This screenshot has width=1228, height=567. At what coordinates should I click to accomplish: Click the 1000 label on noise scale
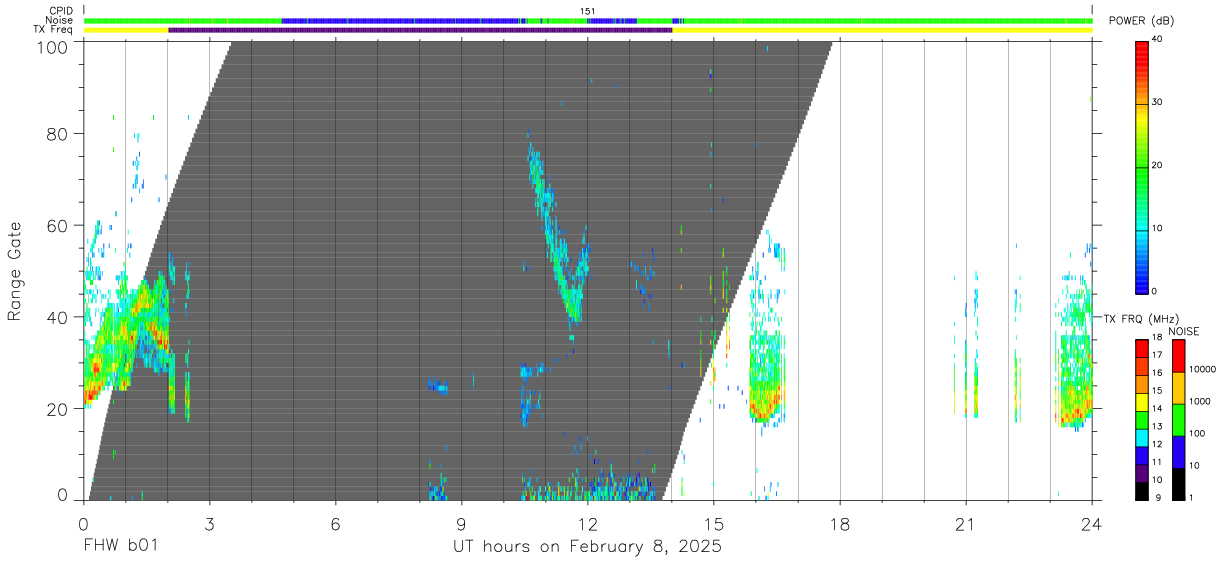1200,401
